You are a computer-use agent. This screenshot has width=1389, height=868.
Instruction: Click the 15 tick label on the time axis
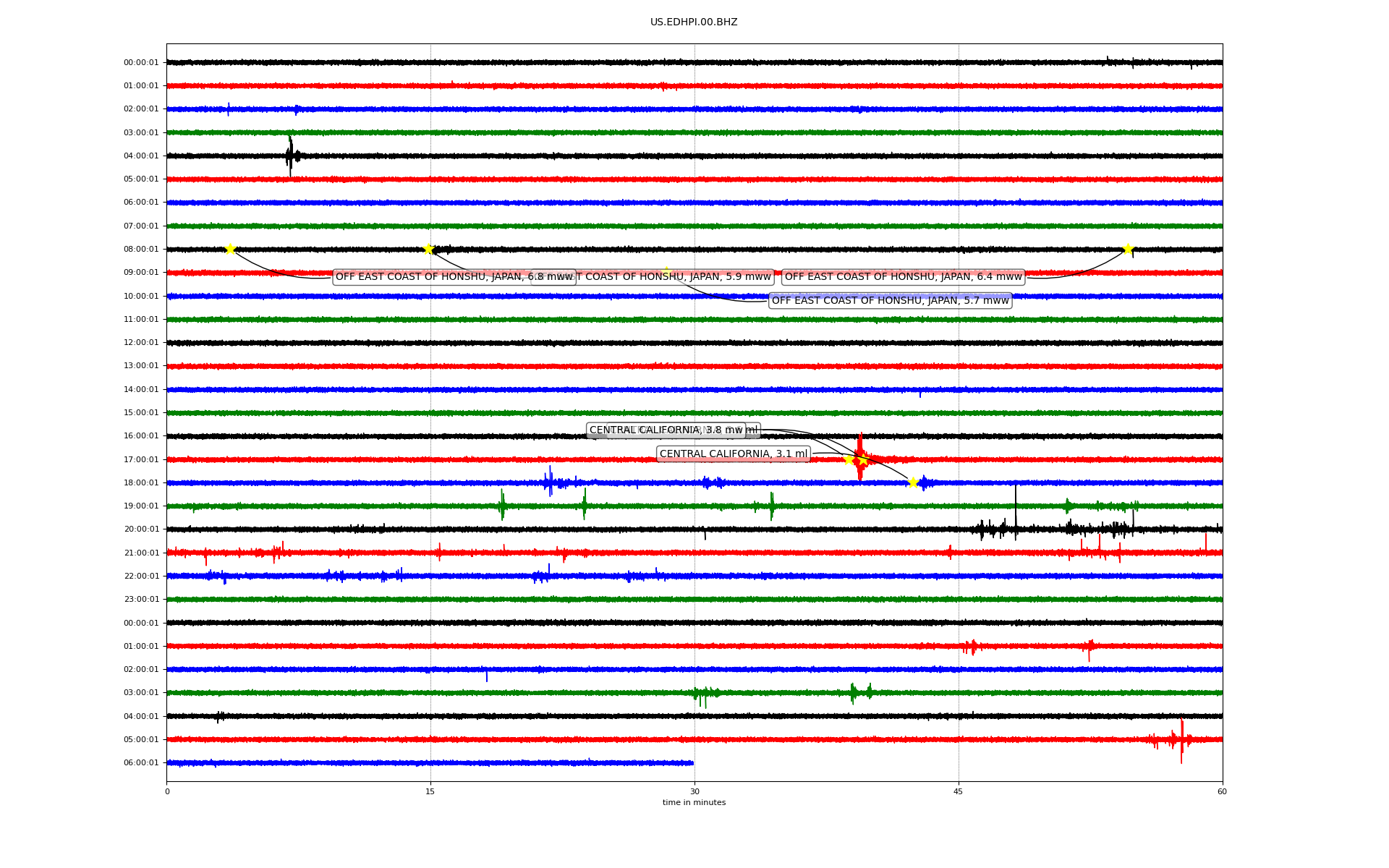(430, 791)
